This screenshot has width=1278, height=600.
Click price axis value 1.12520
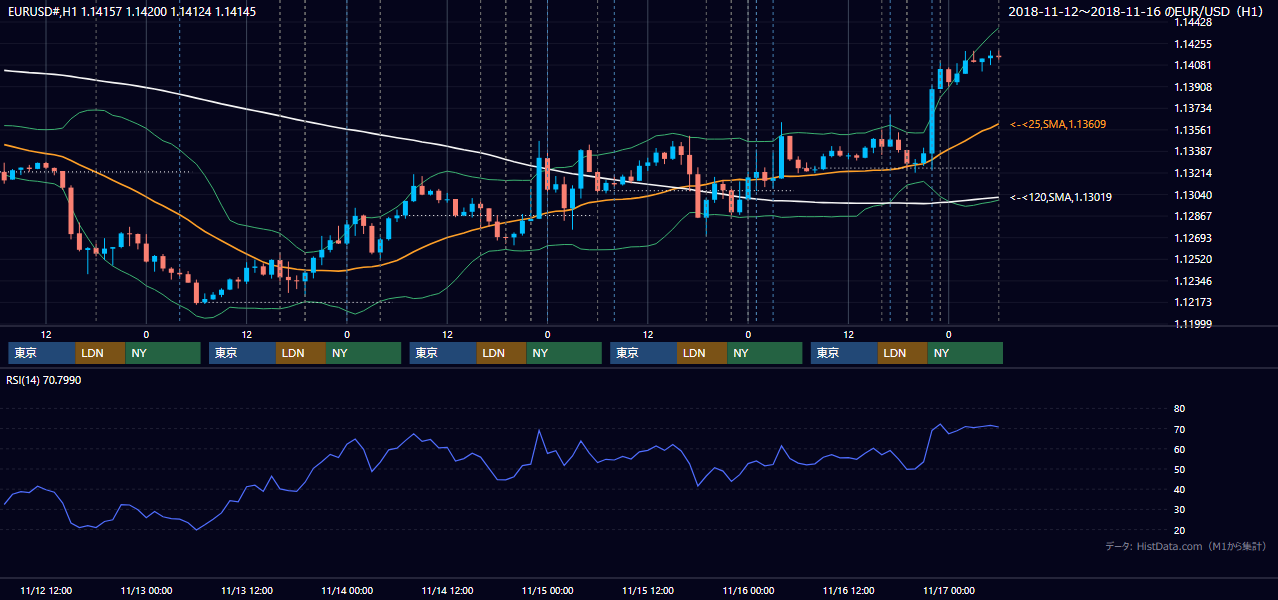[x=1192, y=259]
